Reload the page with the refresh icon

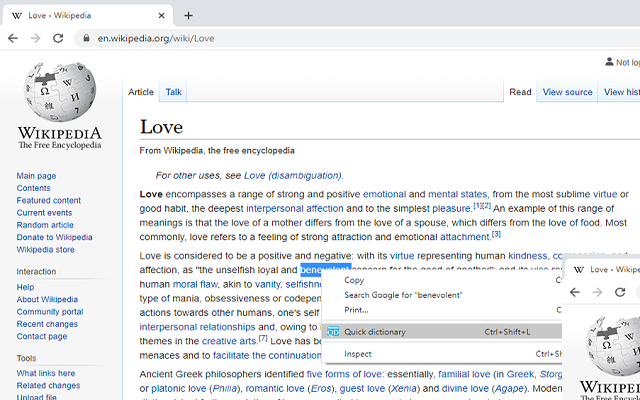coord(58,38)
